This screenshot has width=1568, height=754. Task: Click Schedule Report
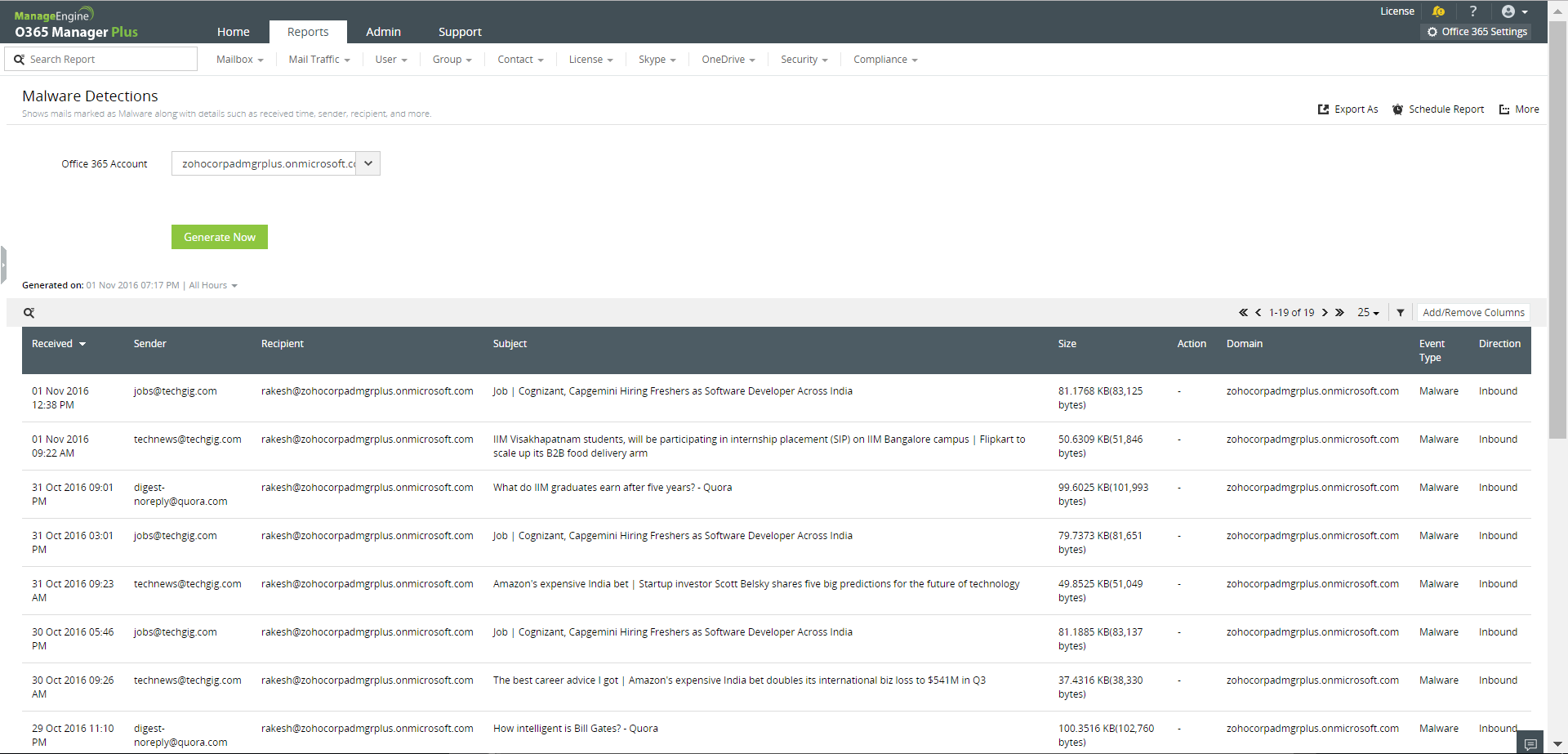tap(1438, 109)
